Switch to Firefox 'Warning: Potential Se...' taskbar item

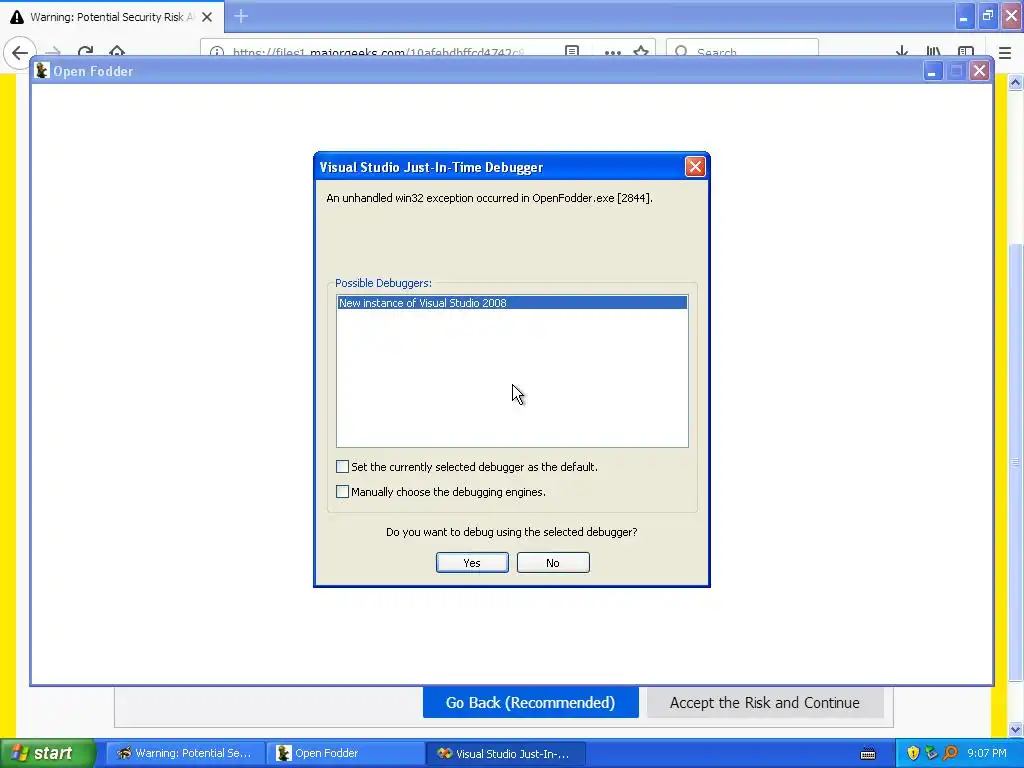(185, 753)
